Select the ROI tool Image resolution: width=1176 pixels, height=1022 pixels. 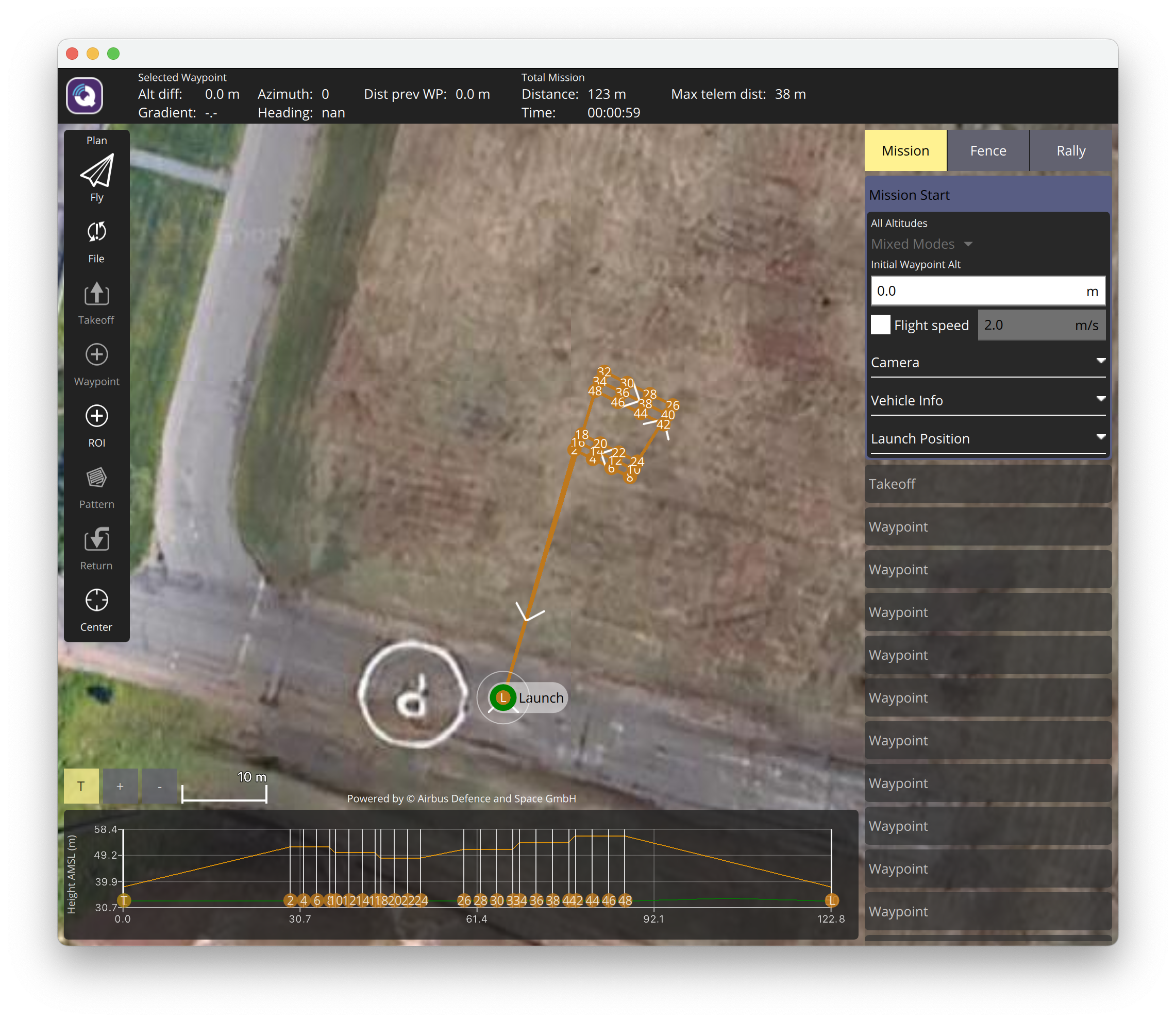96,417
